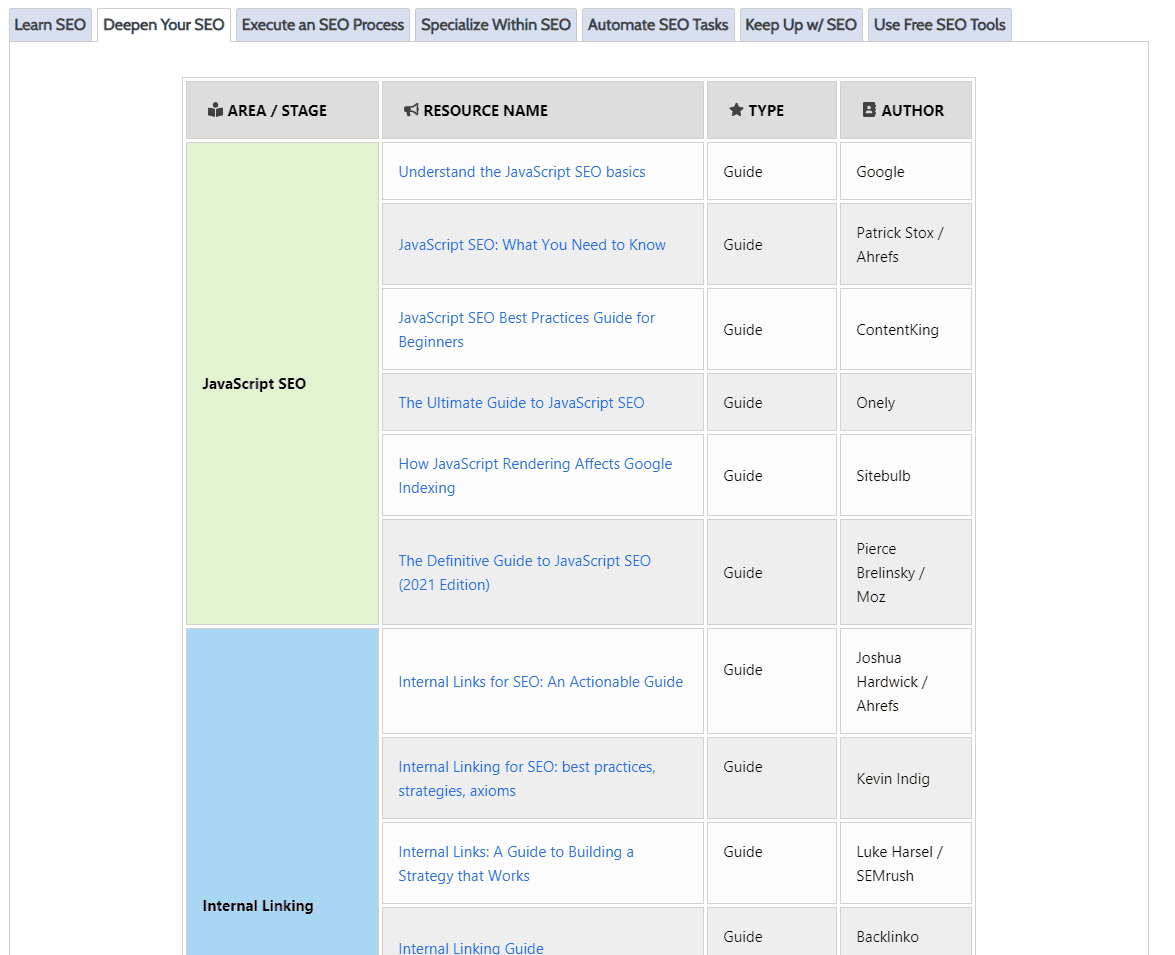Click the Author header contact icon
The image size is (1175, 955).
(x=869, y=110)
